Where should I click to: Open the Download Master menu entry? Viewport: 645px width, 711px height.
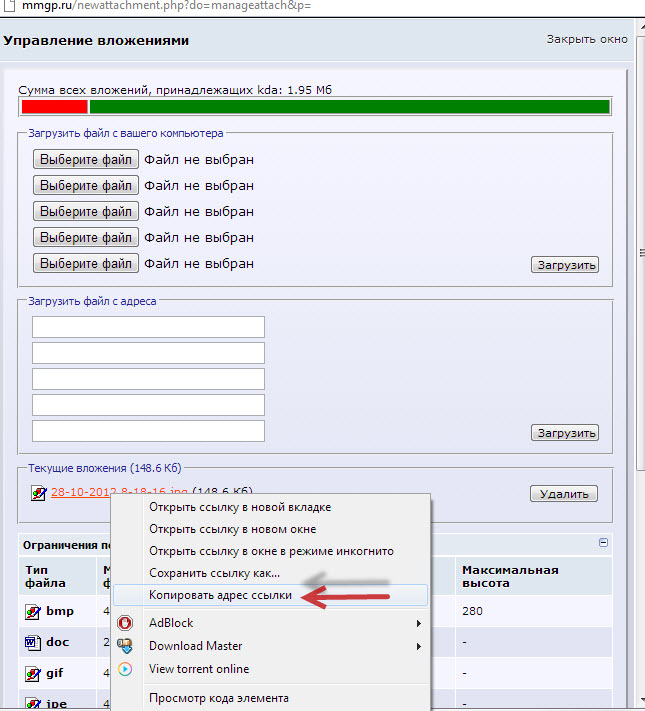[271, 646]
